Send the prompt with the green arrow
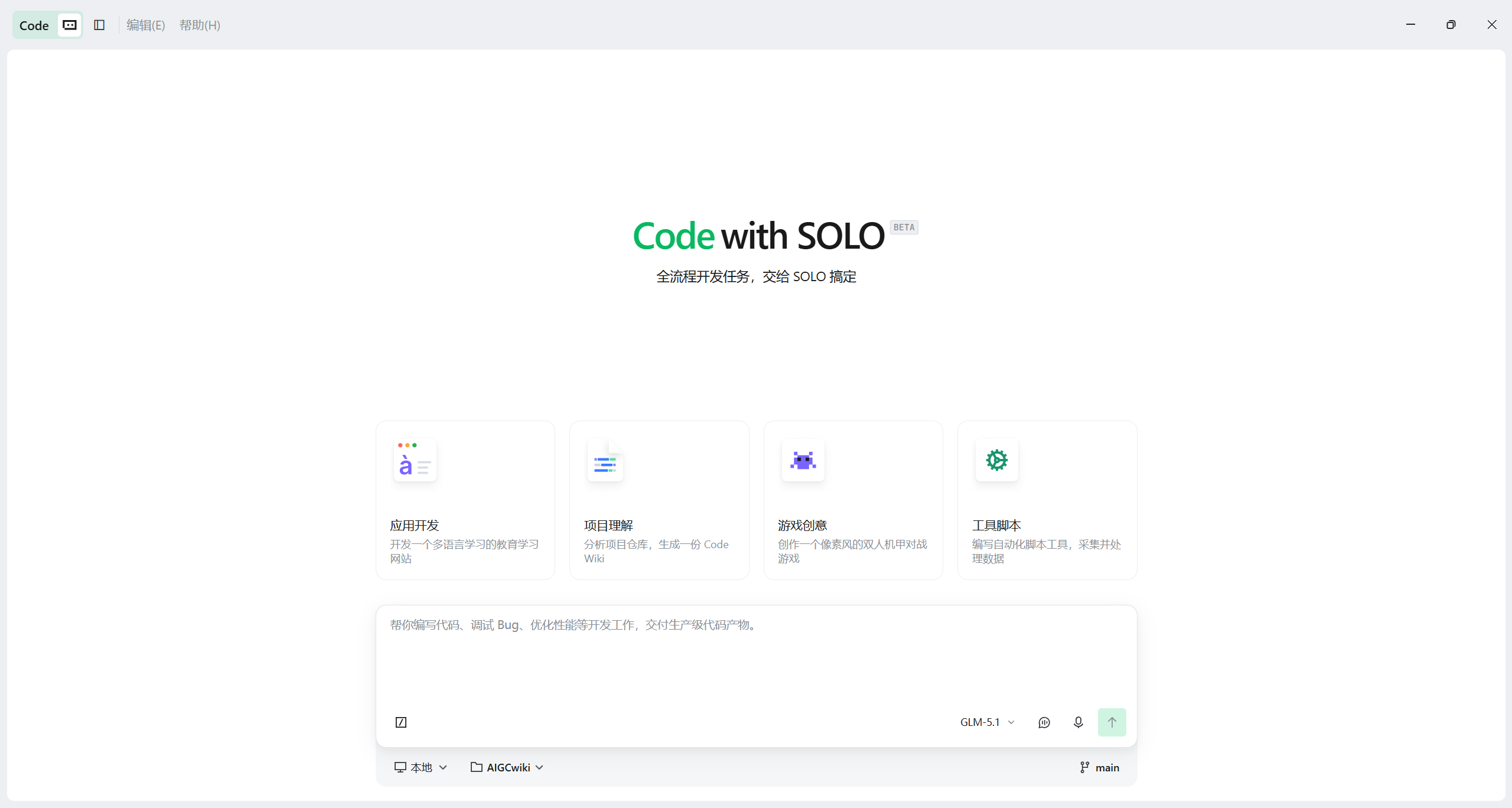 coord(1112,722)
